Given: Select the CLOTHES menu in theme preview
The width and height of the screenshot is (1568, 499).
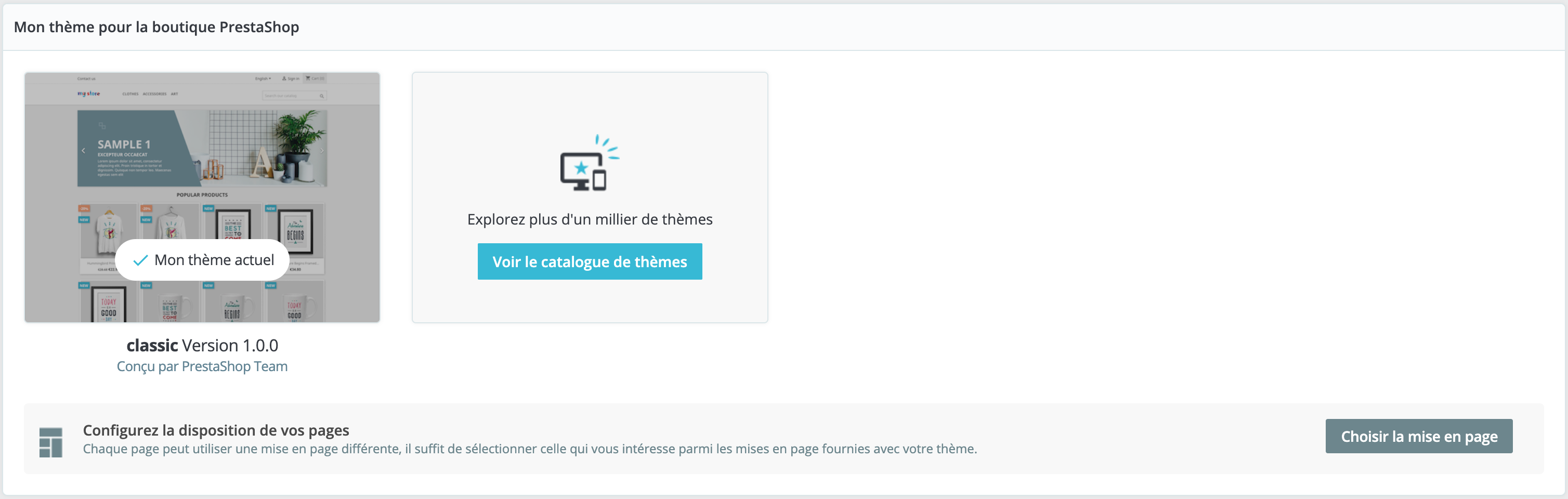Looking at the screenshot, I should (130, 94).
